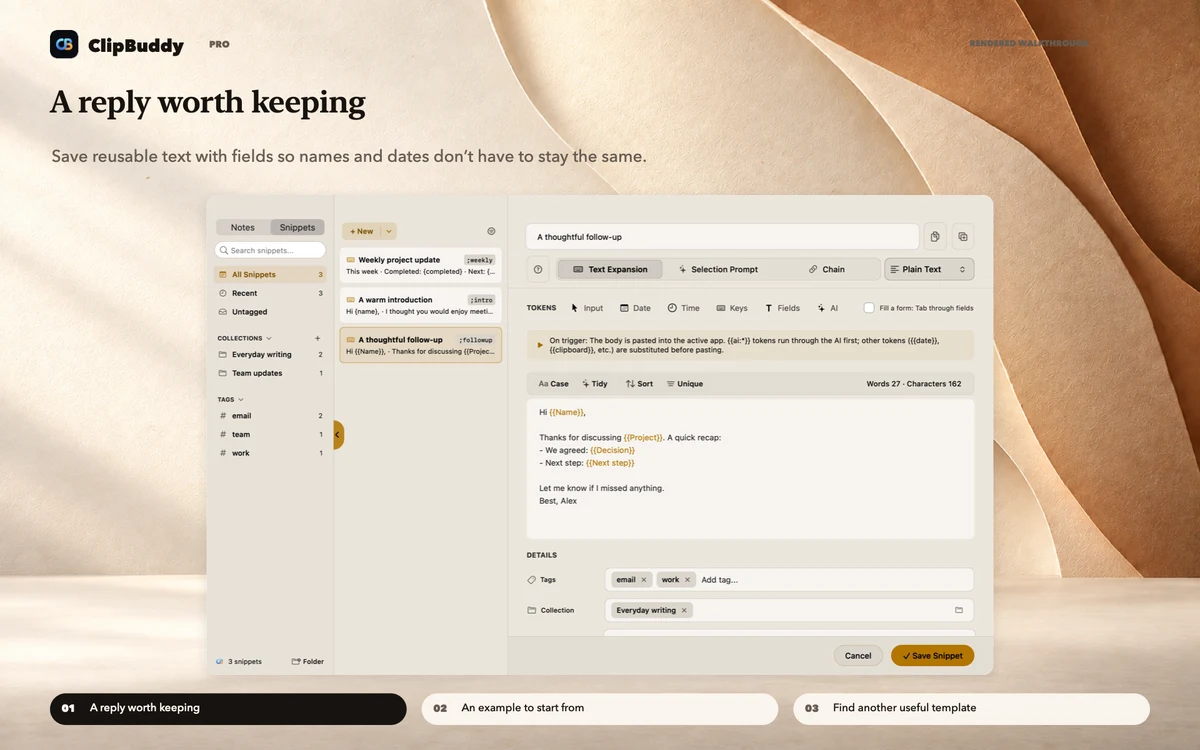Collapse the Collections section

pyautogui.click(x=269, y=338)
